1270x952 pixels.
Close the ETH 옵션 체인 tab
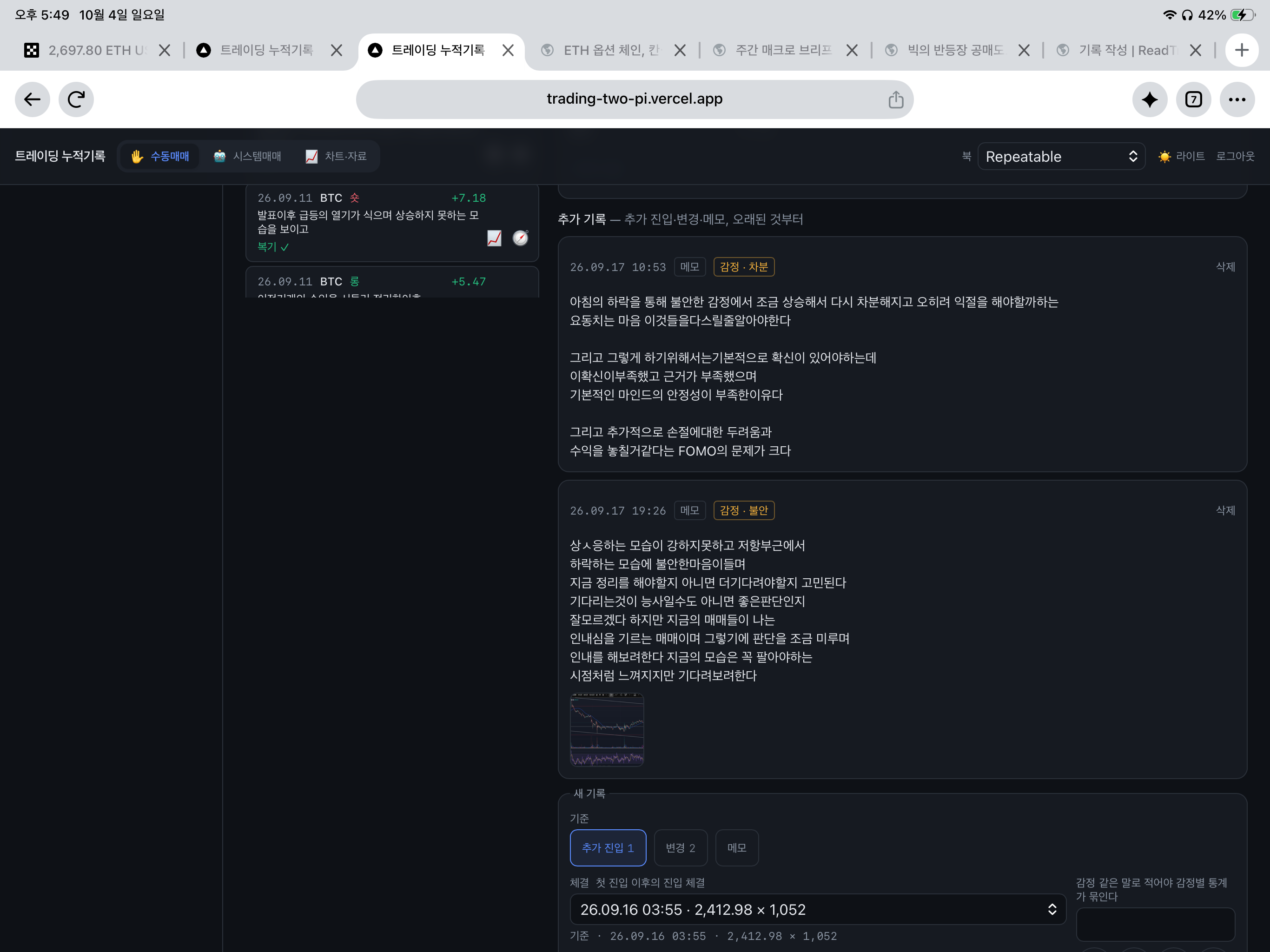pyautogui.click(x=680, y=51)
